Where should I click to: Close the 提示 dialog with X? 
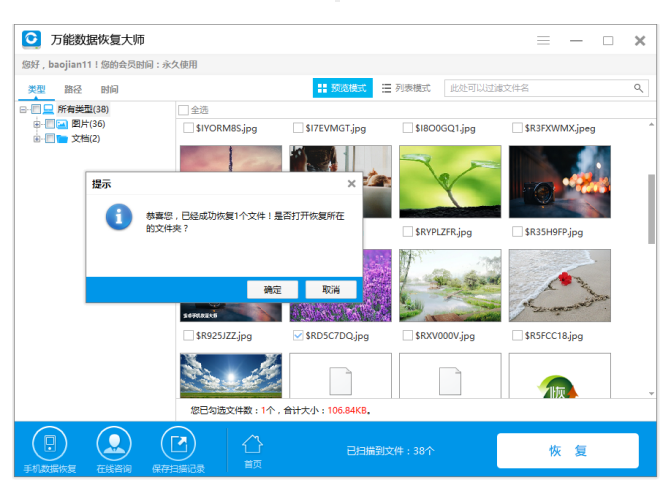coord(351,184)
